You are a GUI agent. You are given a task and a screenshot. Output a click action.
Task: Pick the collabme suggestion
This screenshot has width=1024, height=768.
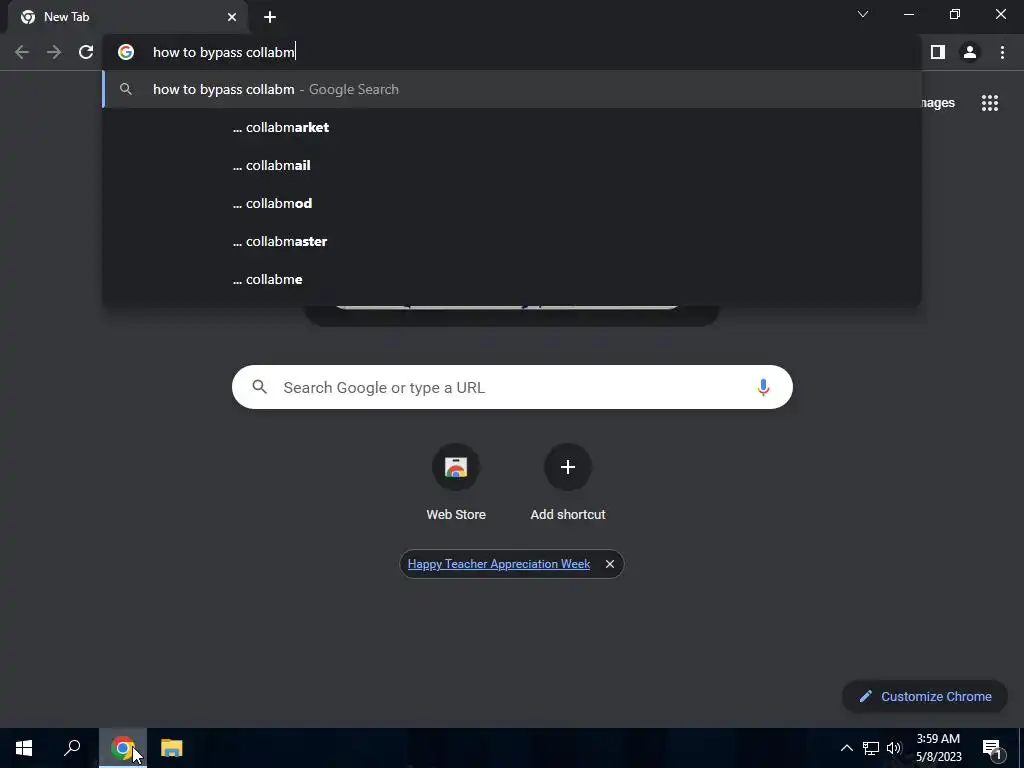pos(512,279)
